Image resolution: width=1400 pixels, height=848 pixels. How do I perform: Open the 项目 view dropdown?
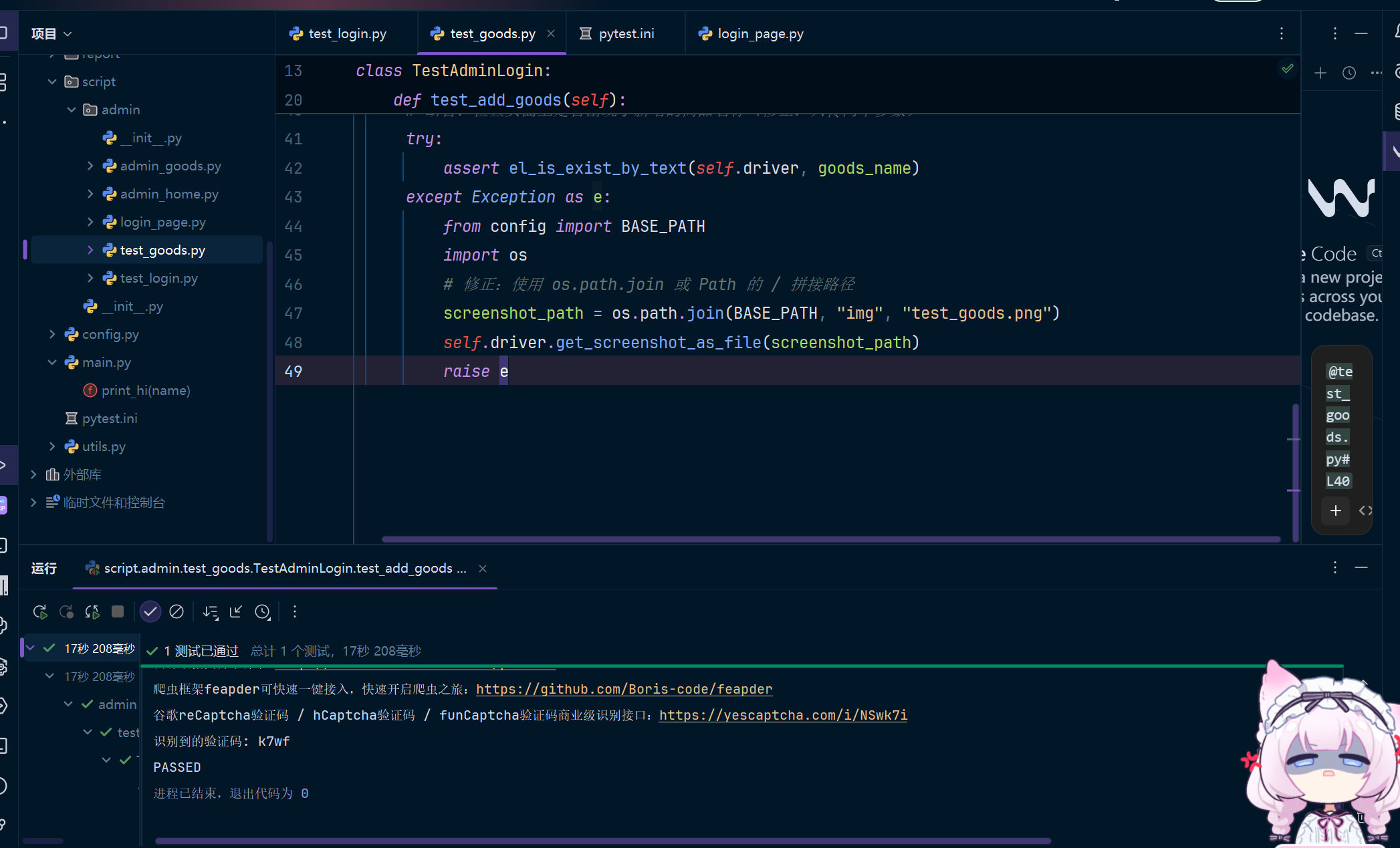pyautogui.click(x=51, y=33)
